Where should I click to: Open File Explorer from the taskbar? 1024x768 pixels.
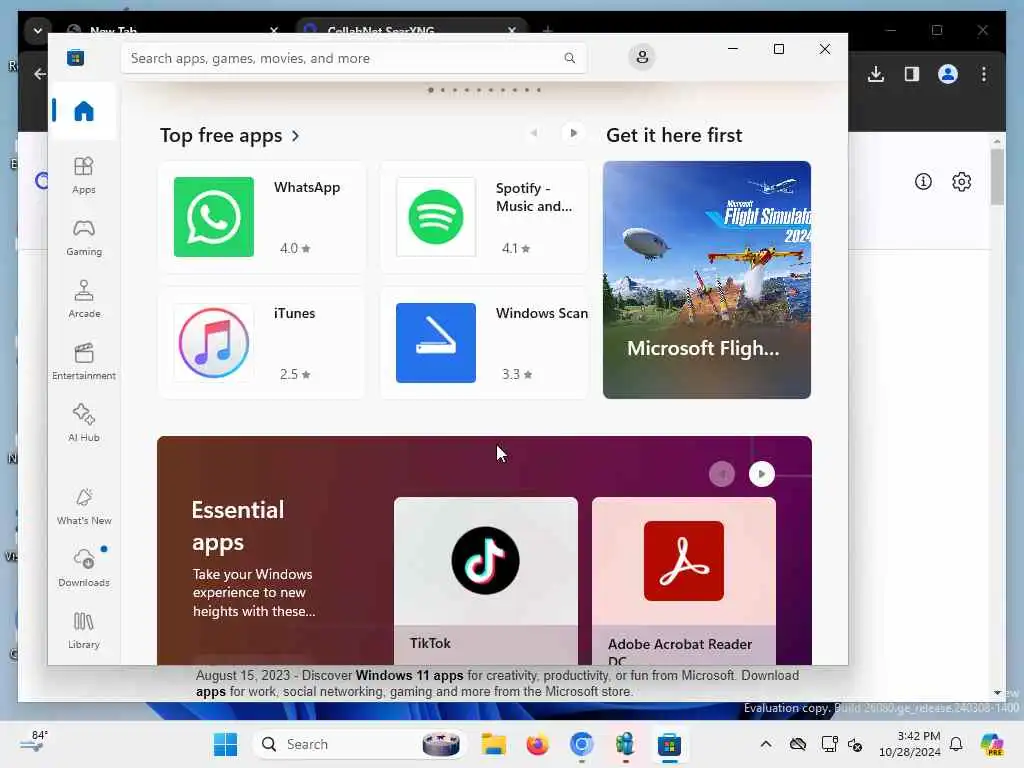pos(494,744)
